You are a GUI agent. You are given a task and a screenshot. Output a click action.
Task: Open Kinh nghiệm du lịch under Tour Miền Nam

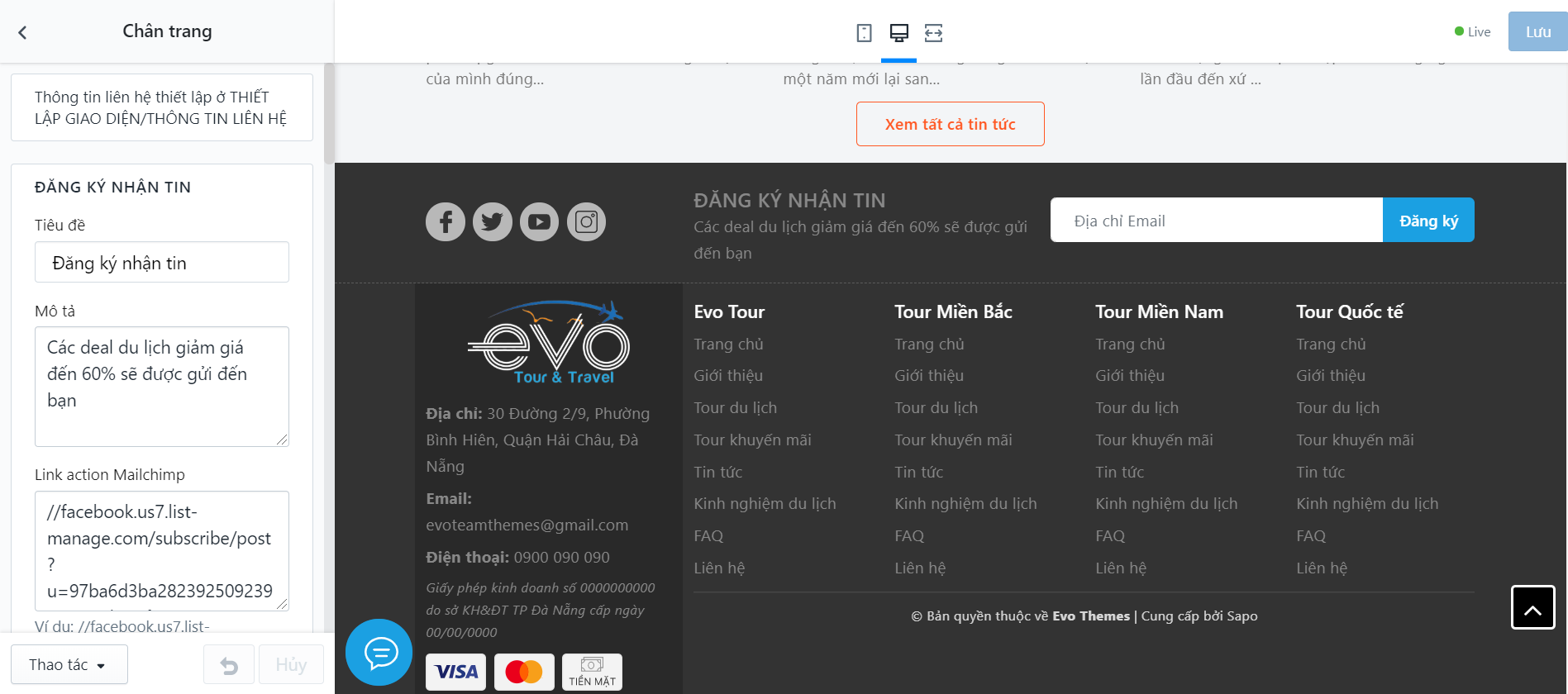pyautogui.click(x=1166, y=504)
